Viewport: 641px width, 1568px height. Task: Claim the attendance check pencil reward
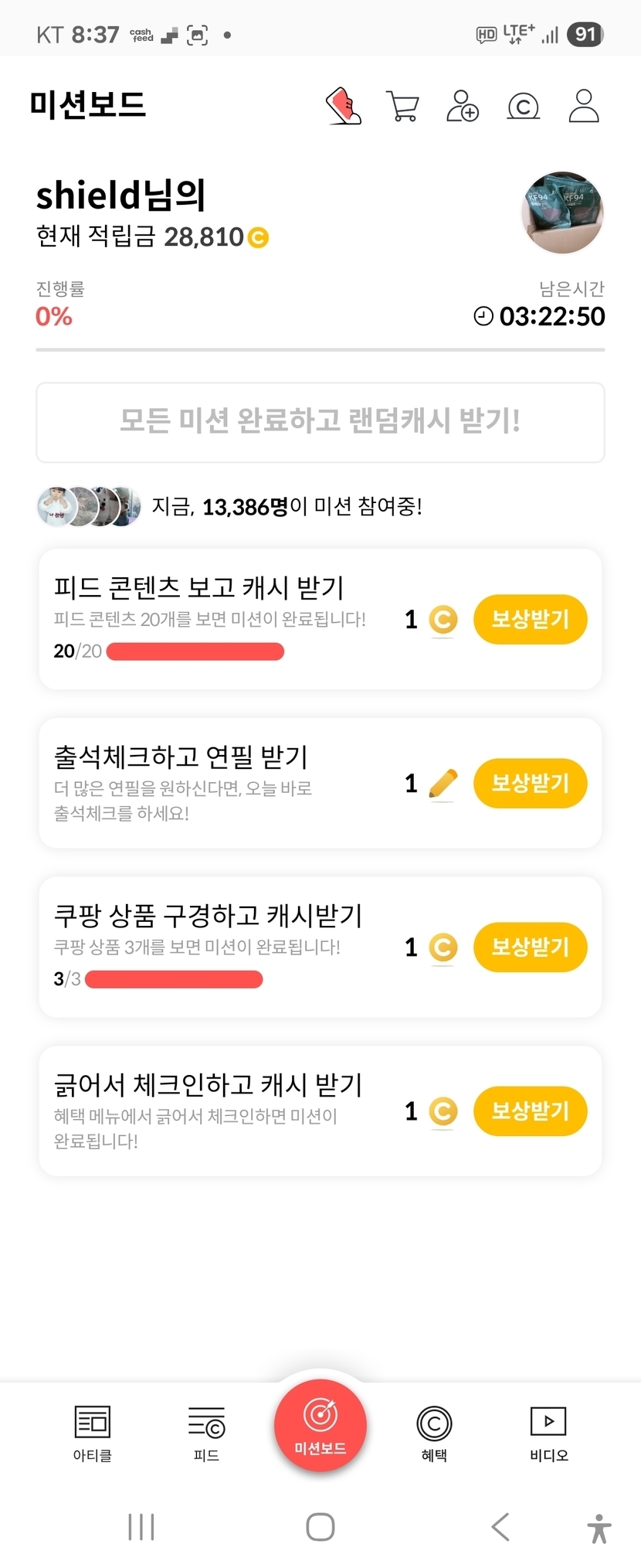tap(530, 783)
